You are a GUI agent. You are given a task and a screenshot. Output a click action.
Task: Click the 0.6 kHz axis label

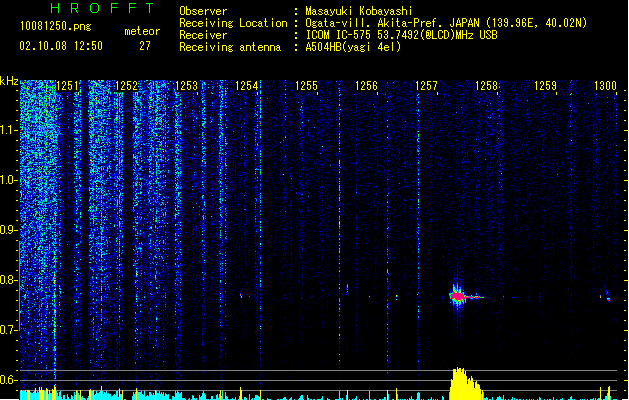(x=8, y=380)
